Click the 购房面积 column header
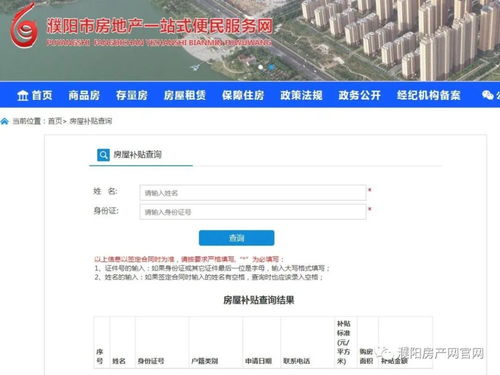The width and height of the screenshot is (500, 375). [x=366, y=356]
